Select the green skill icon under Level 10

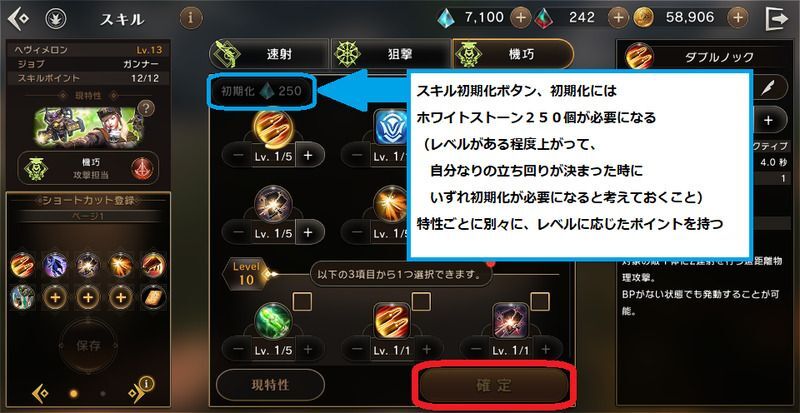tap(273, 321)
